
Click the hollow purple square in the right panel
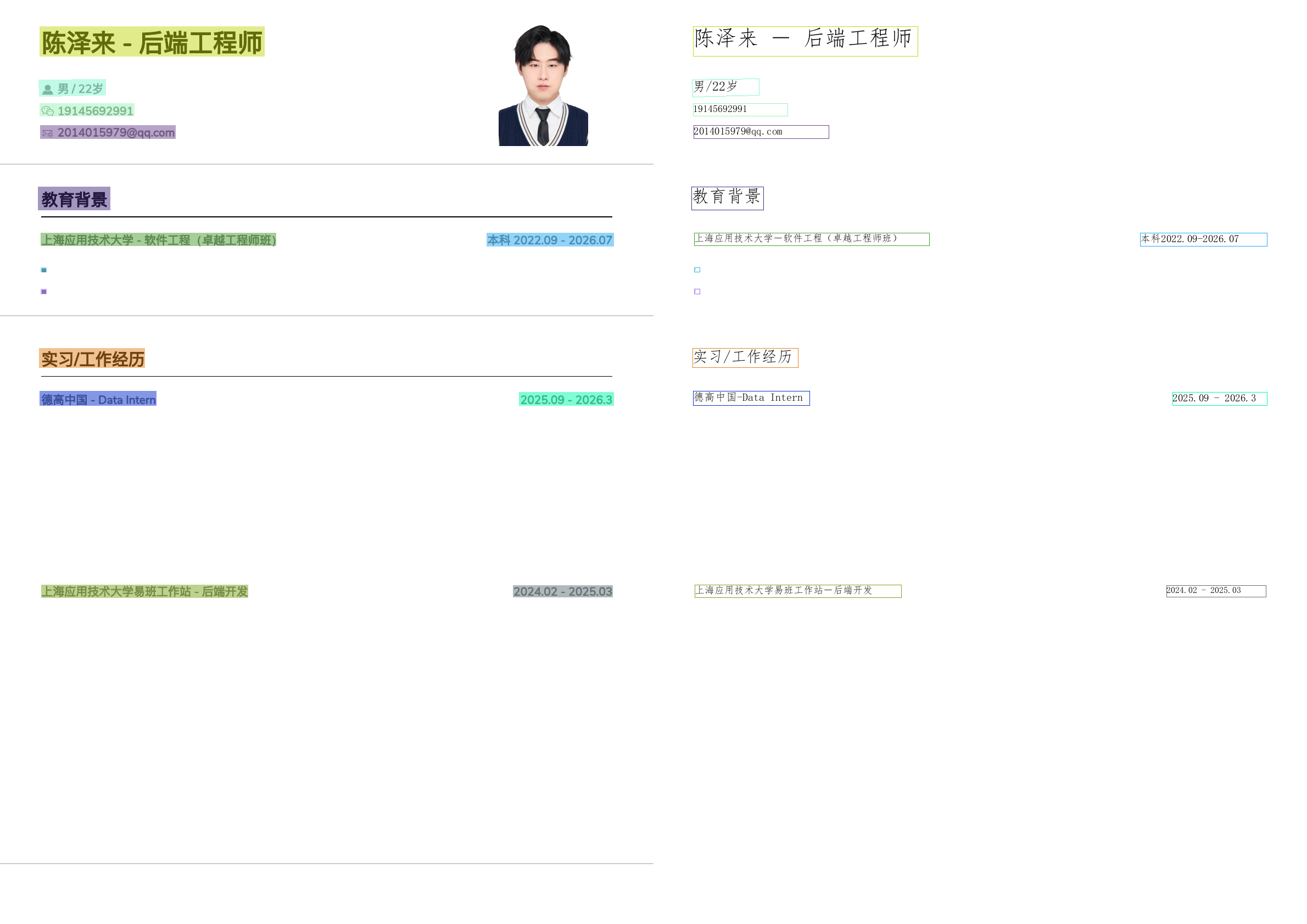697,292
